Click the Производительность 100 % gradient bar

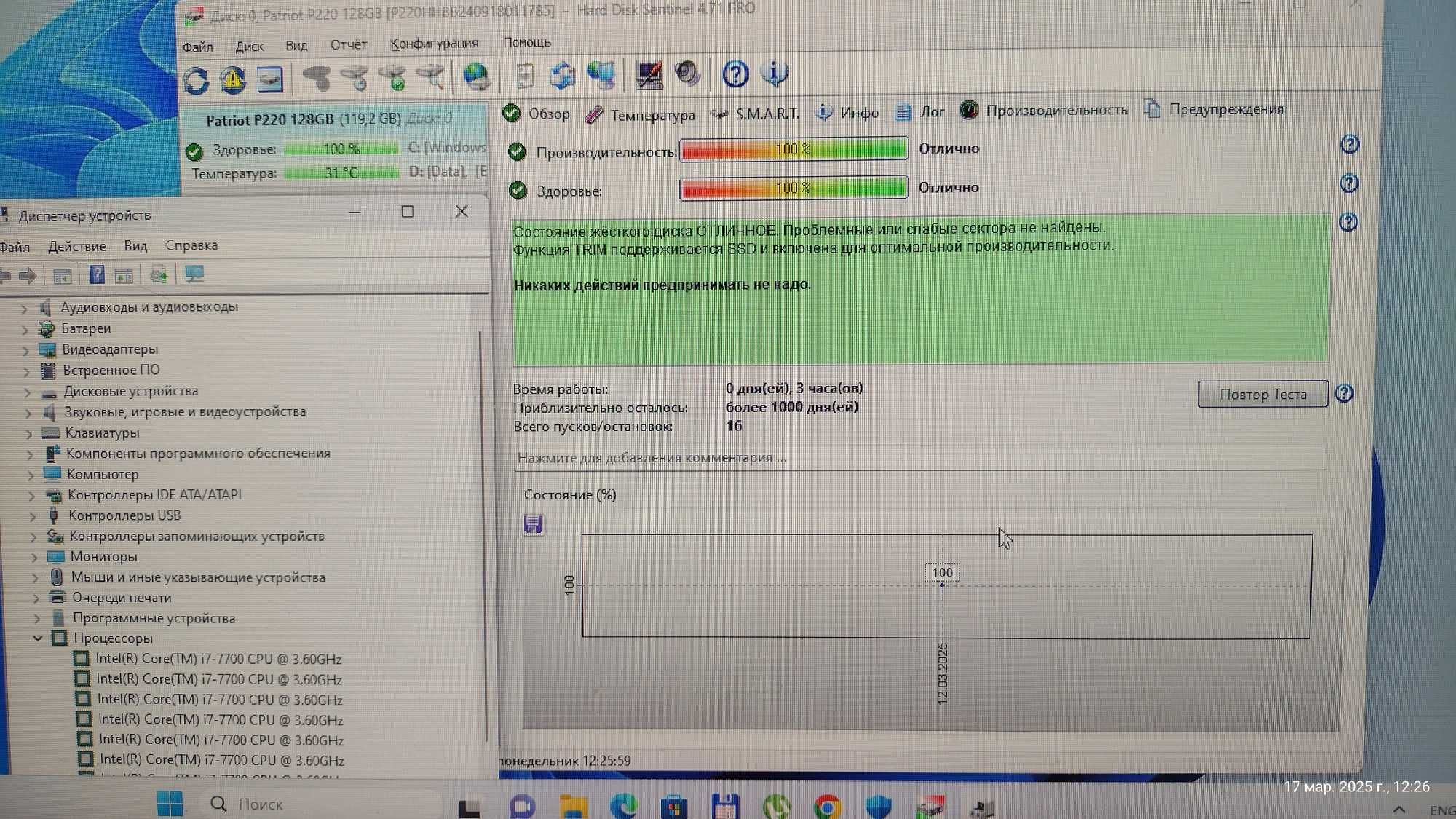[x=794, y=149]
